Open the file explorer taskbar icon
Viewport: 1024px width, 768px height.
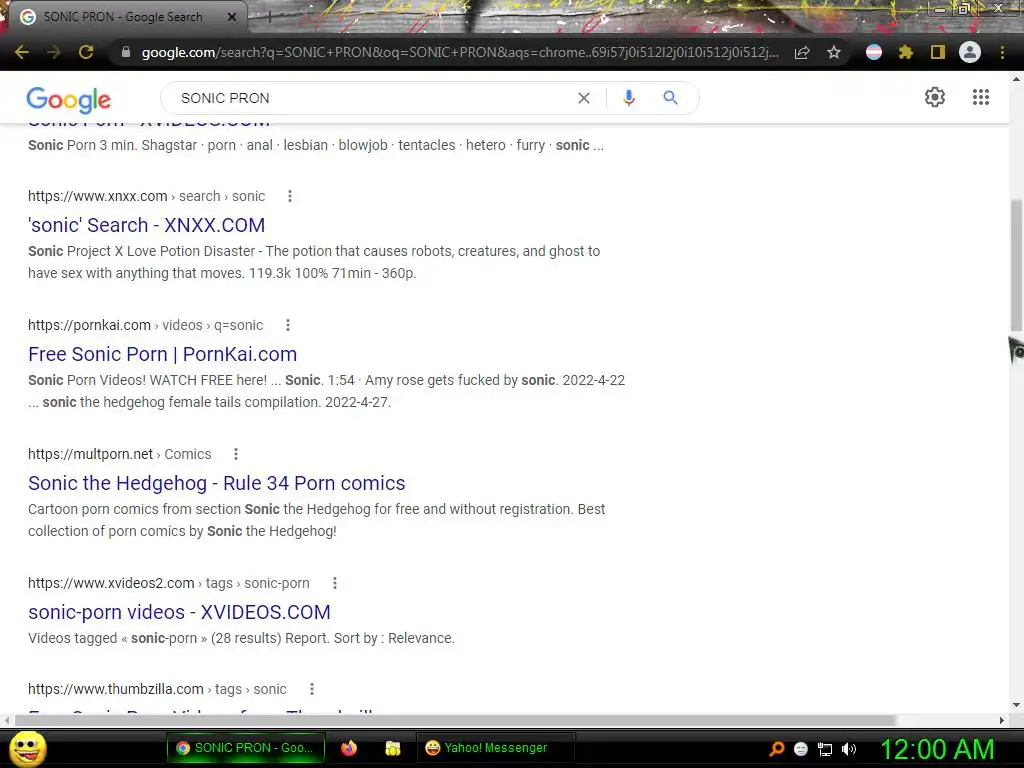[392, 748]
